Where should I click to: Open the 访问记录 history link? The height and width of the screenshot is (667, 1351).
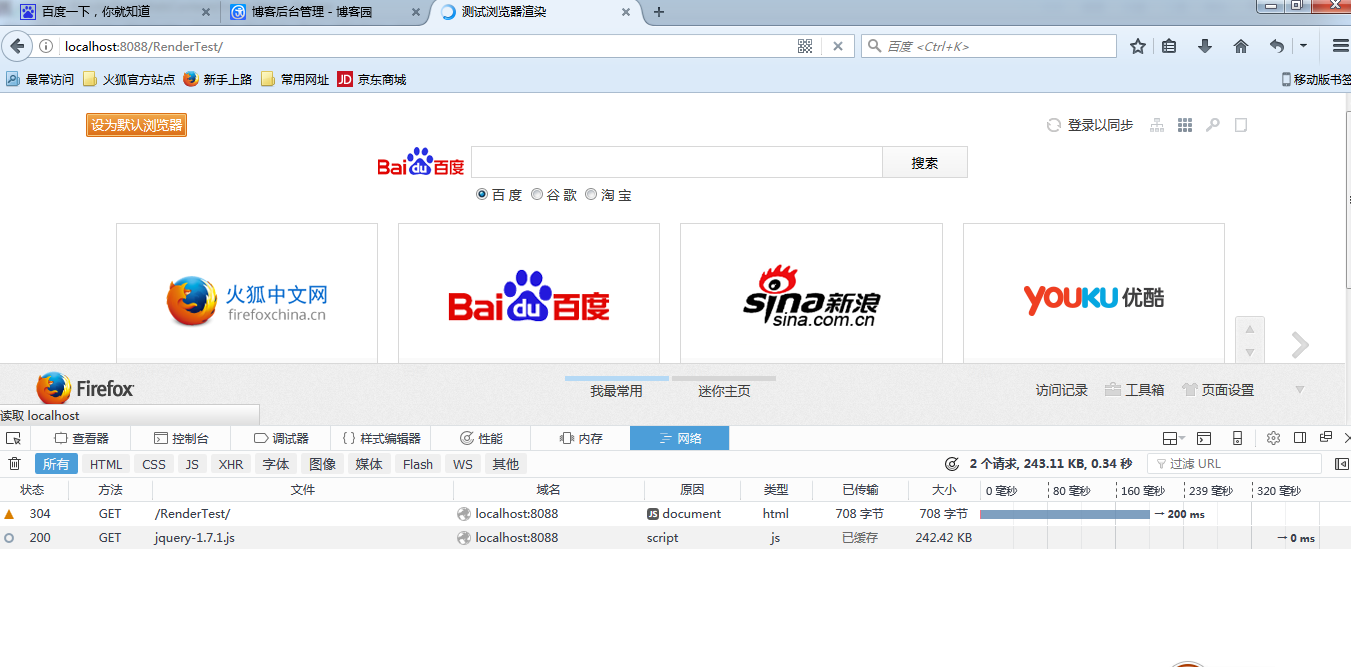pos(1062,390)
